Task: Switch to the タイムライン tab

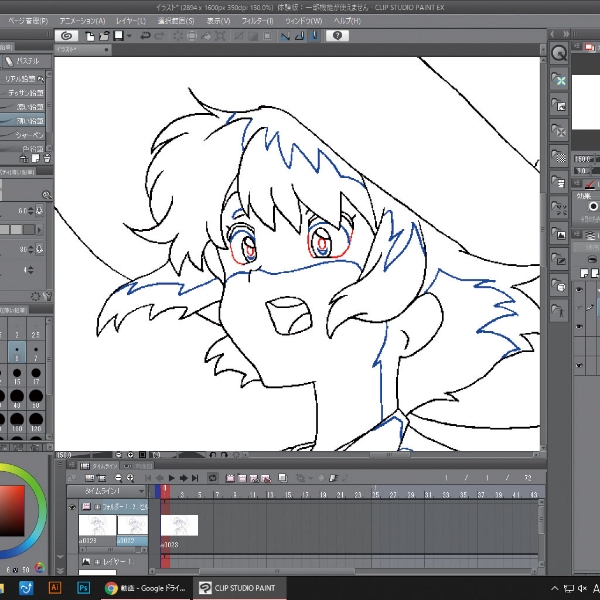Action: point(99,466)
